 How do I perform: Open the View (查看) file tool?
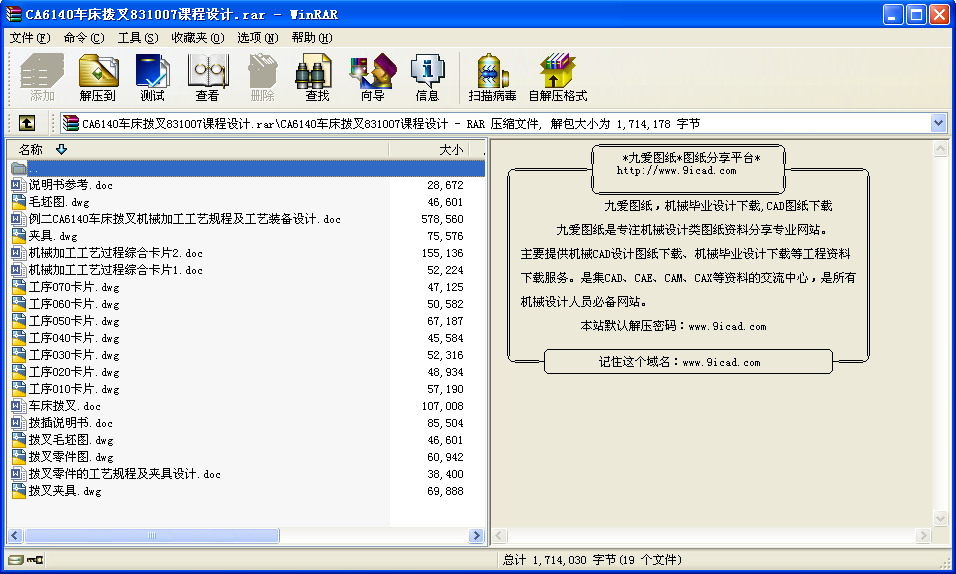pos(207,78)
